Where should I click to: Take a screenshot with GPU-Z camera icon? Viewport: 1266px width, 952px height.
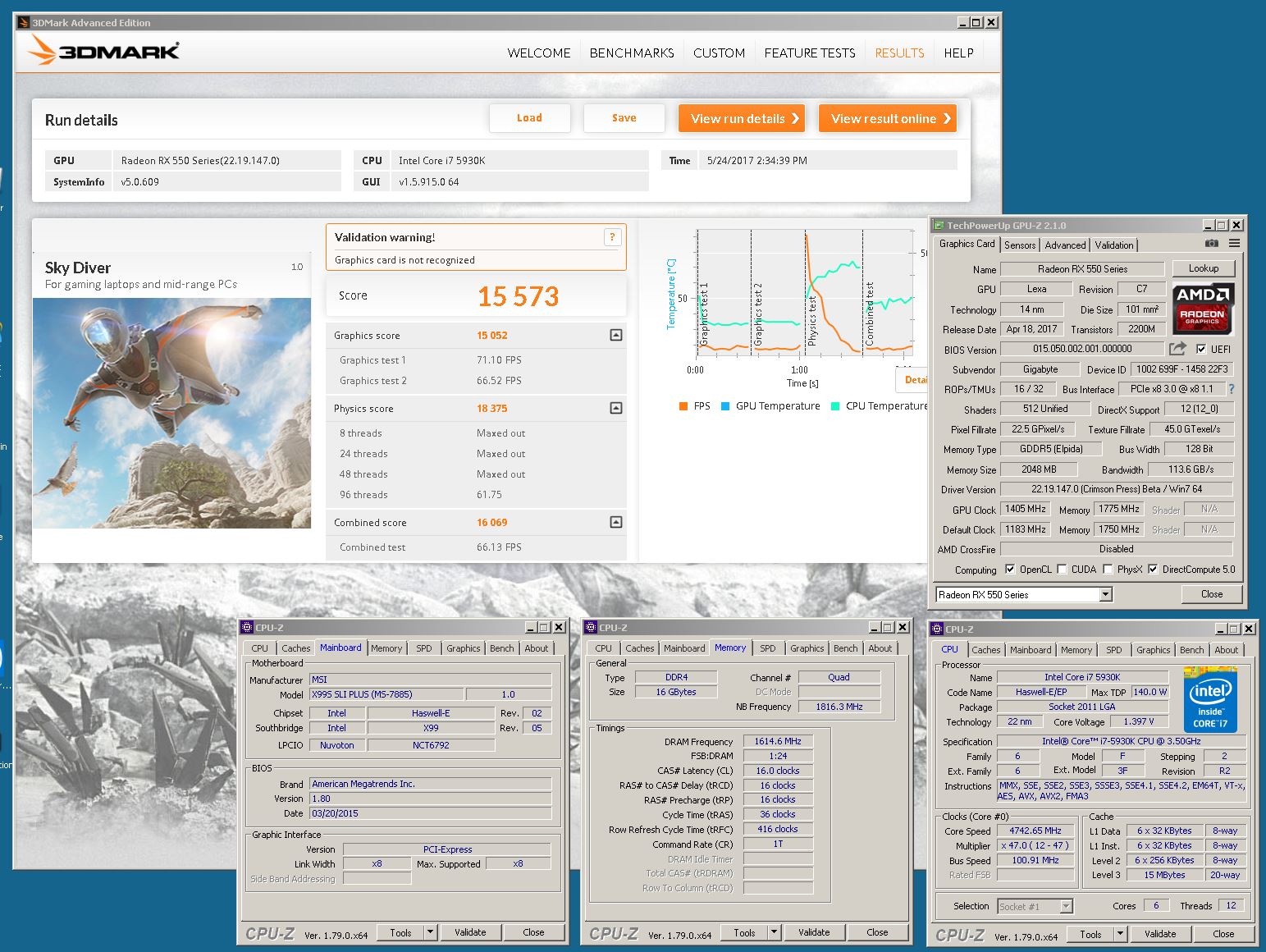1211,244
